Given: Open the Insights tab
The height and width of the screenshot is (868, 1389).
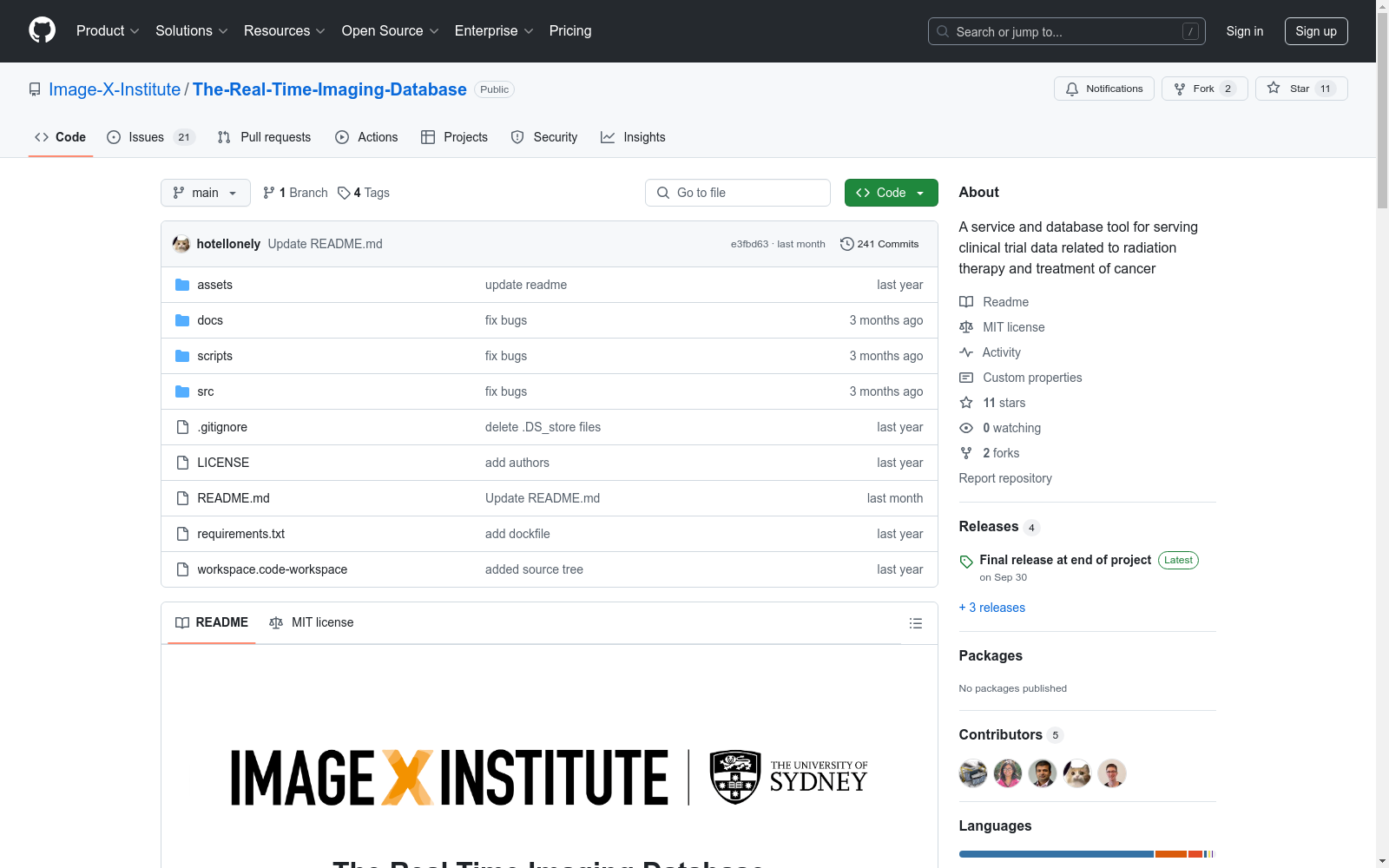Looking at the screenshot, I should click(x=633, y=137).
